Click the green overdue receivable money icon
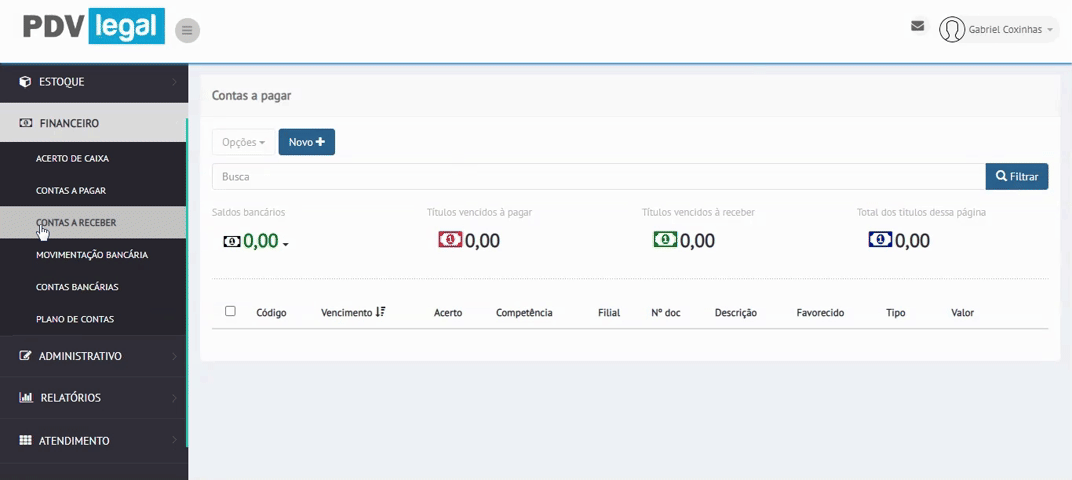This screenshot has width=1072, height=480. click(x=665, y=240)
